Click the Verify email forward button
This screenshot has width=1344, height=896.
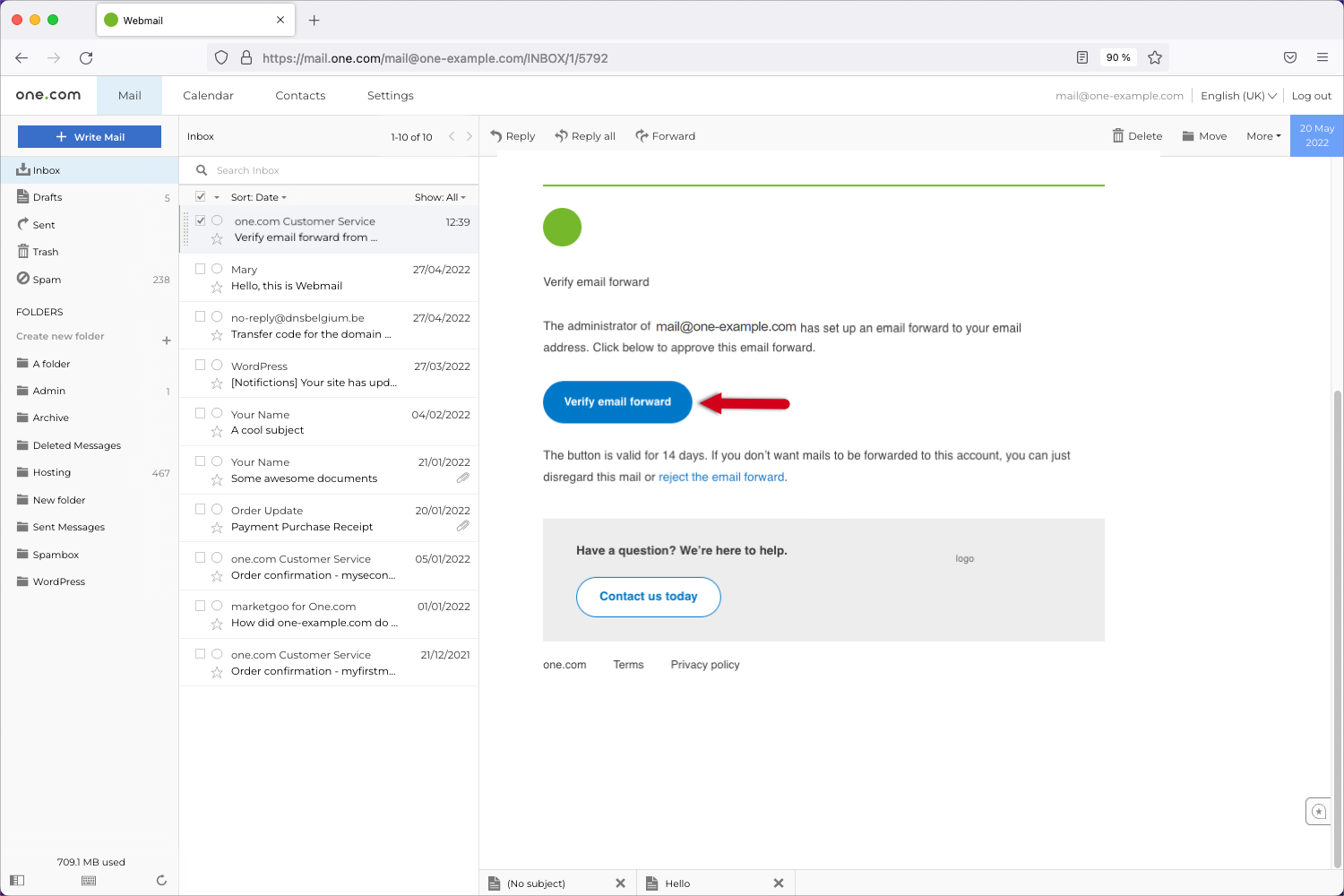click(617, 402)
